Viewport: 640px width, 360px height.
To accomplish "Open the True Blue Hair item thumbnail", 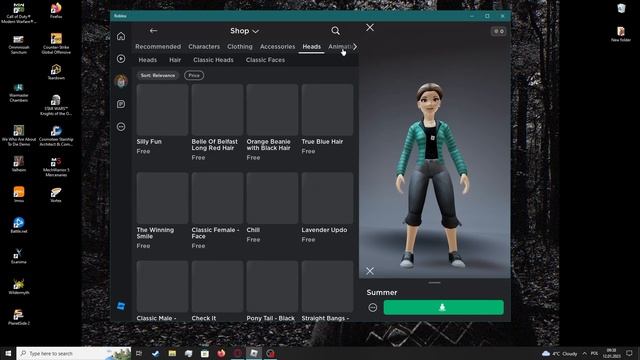I will coord(327,110).
